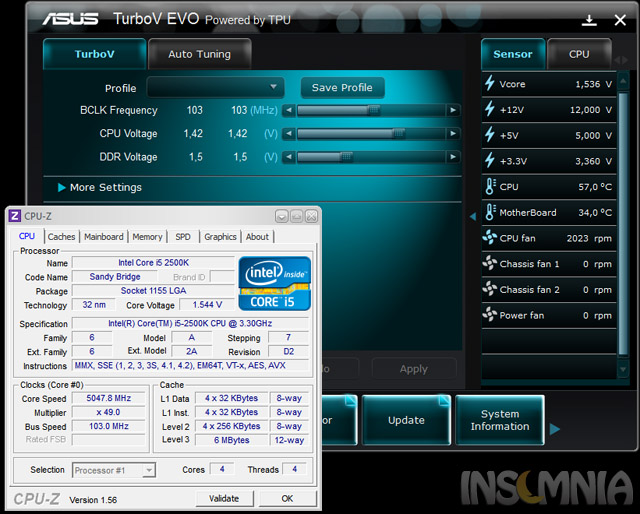Click the CPU-Z purple Z title icon
The image size is (640, 514).
click(x=15, y=216)
